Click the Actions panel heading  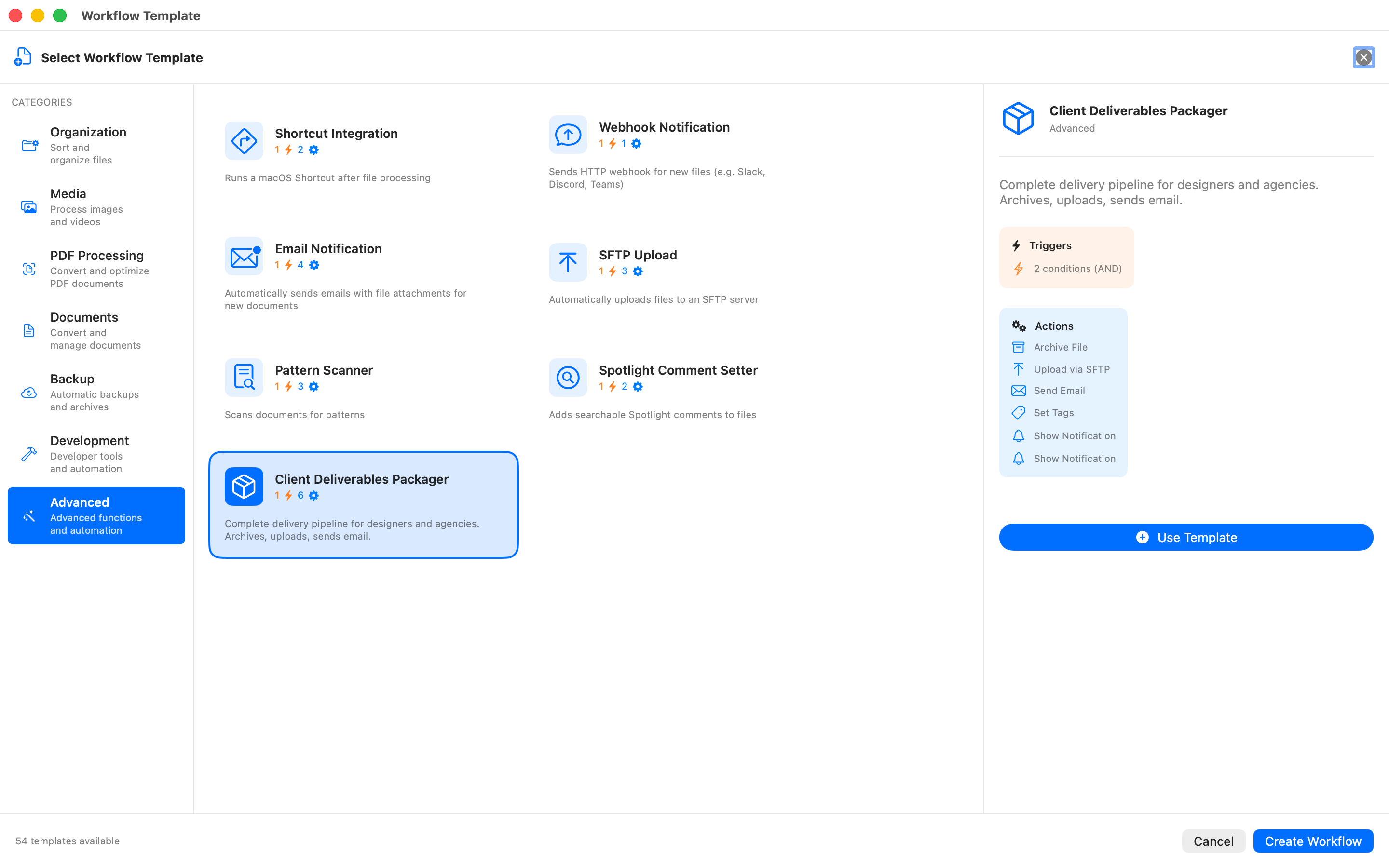coord(1054,326)
